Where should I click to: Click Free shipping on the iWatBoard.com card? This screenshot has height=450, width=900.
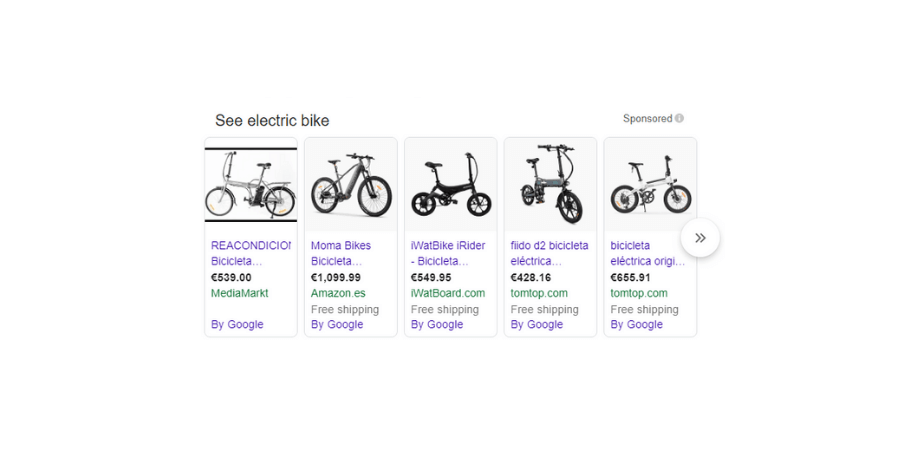(x=445, y=309)
